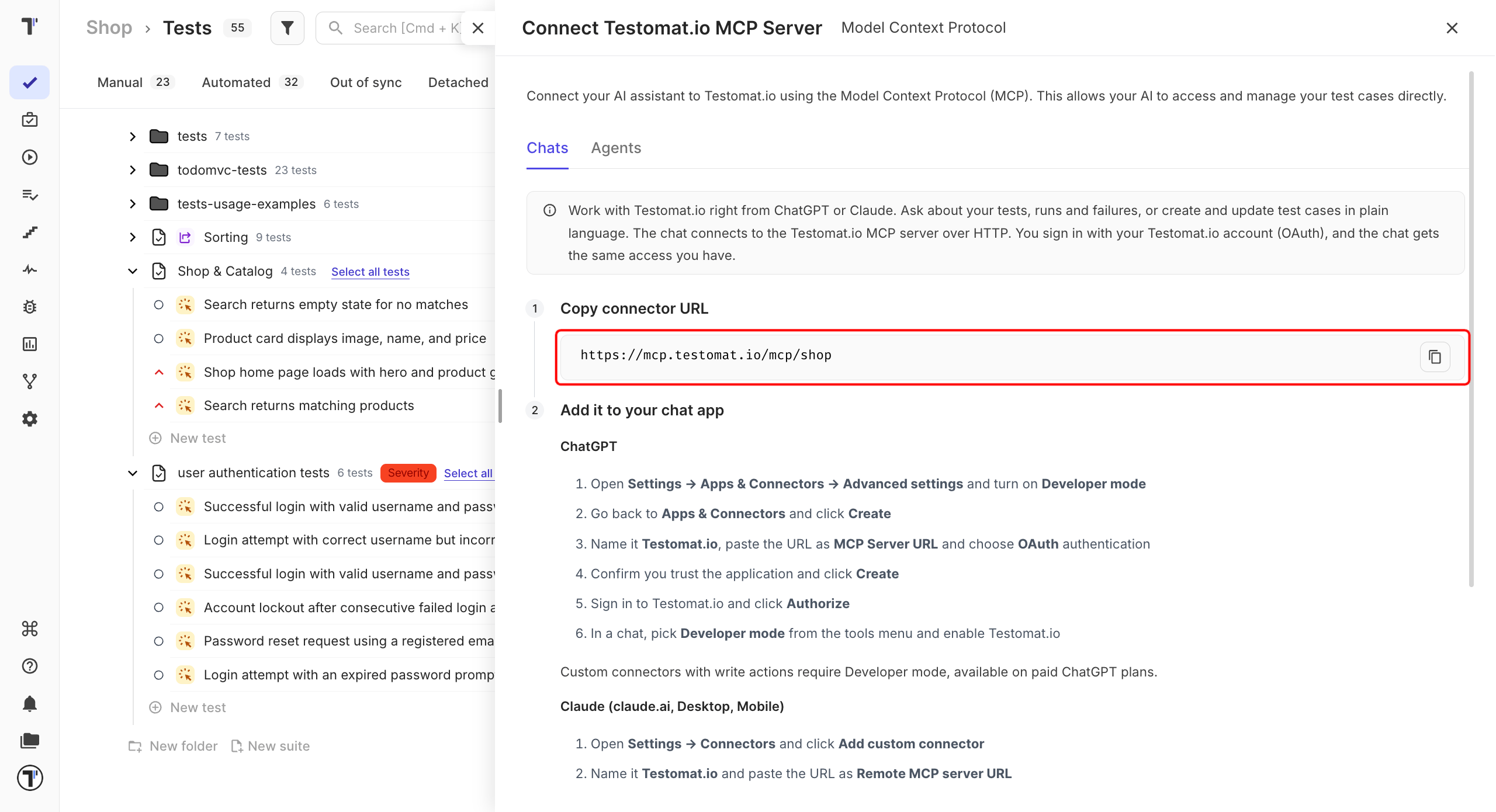
Task: Click the filter funnel button
Action: click(288, 28)
